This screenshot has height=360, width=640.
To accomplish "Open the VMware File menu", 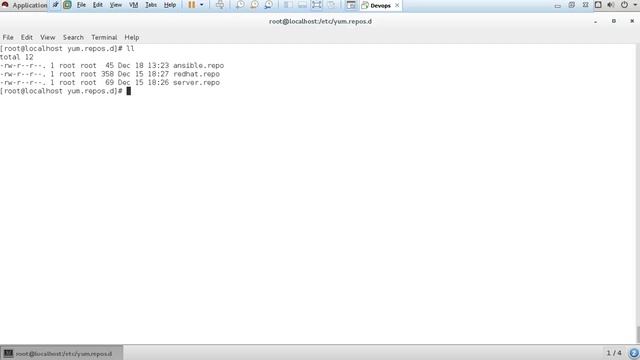I will tap(81, 5).
